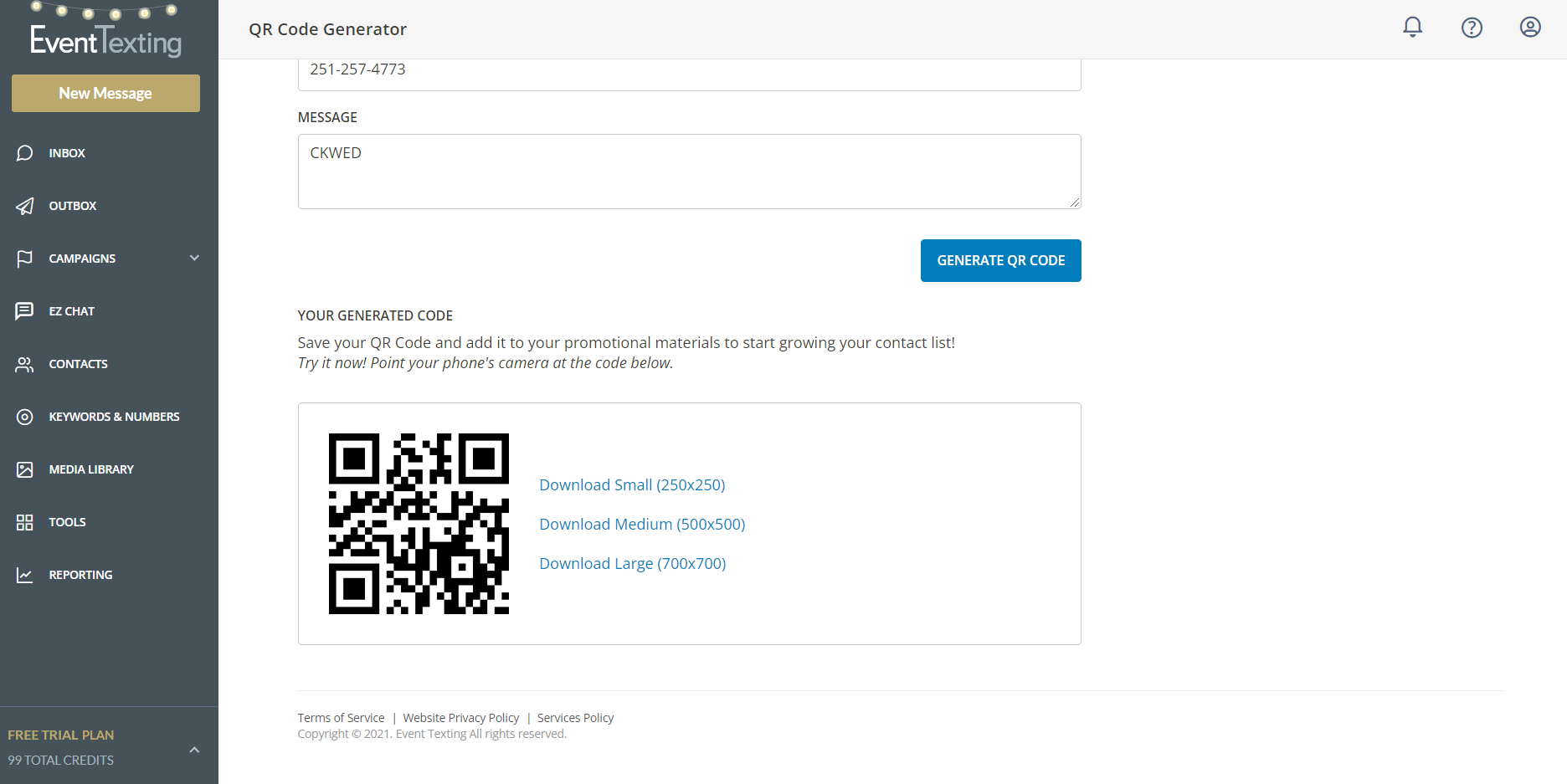Open the user account profile icon

(x=1530, y=28)
